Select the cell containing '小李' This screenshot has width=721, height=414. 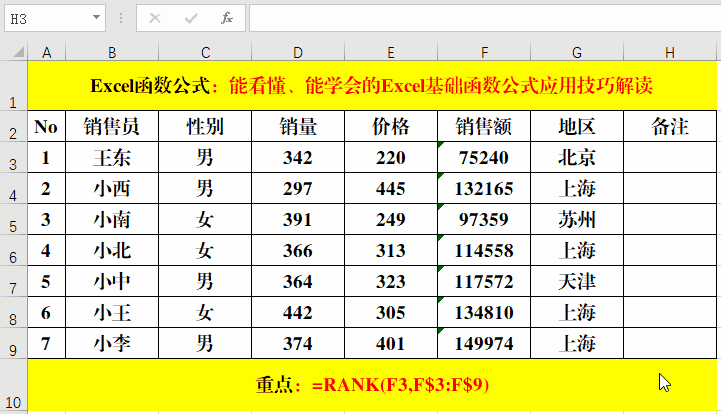(112, 343)
